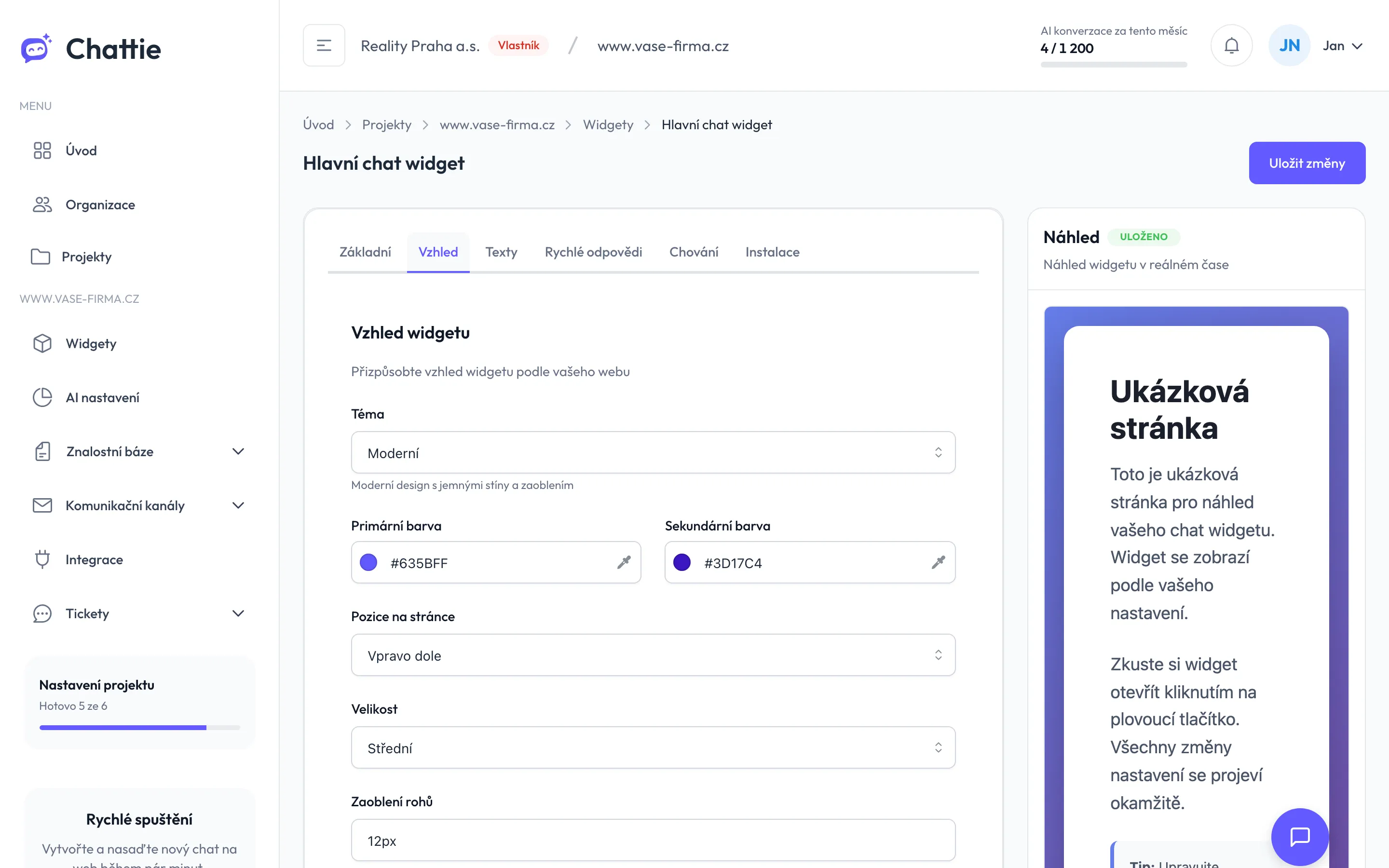Screen dimensions: 1389x868
Task: Click the Ukázková stránka preview heading
Action: pyautogui.click(x=1179, y=409)
